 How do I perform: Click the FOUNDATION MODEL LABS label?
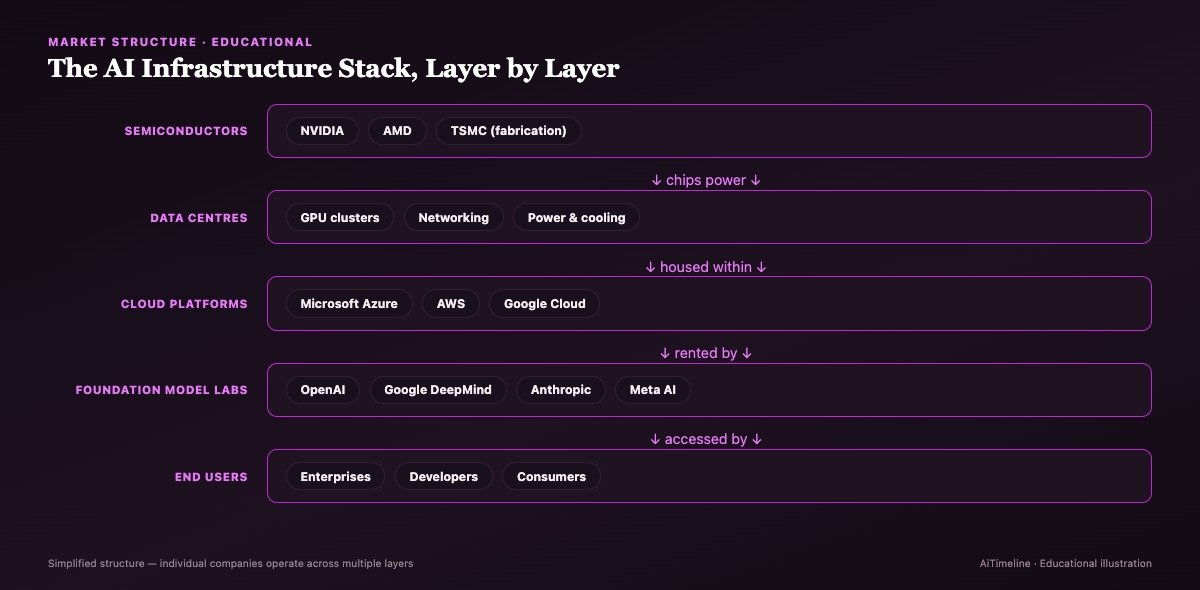162,390
